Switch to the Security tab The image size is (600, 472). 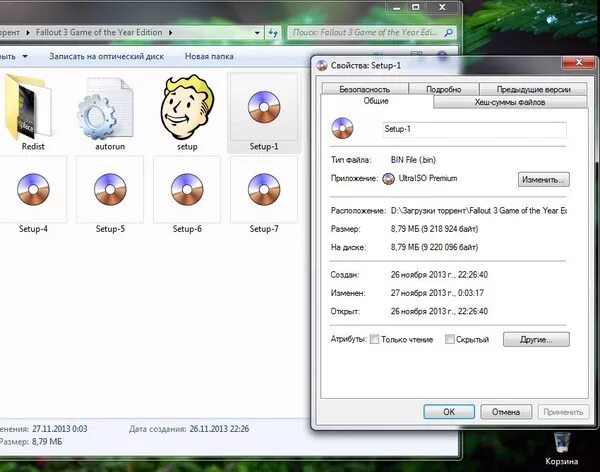tap(365, 89)
